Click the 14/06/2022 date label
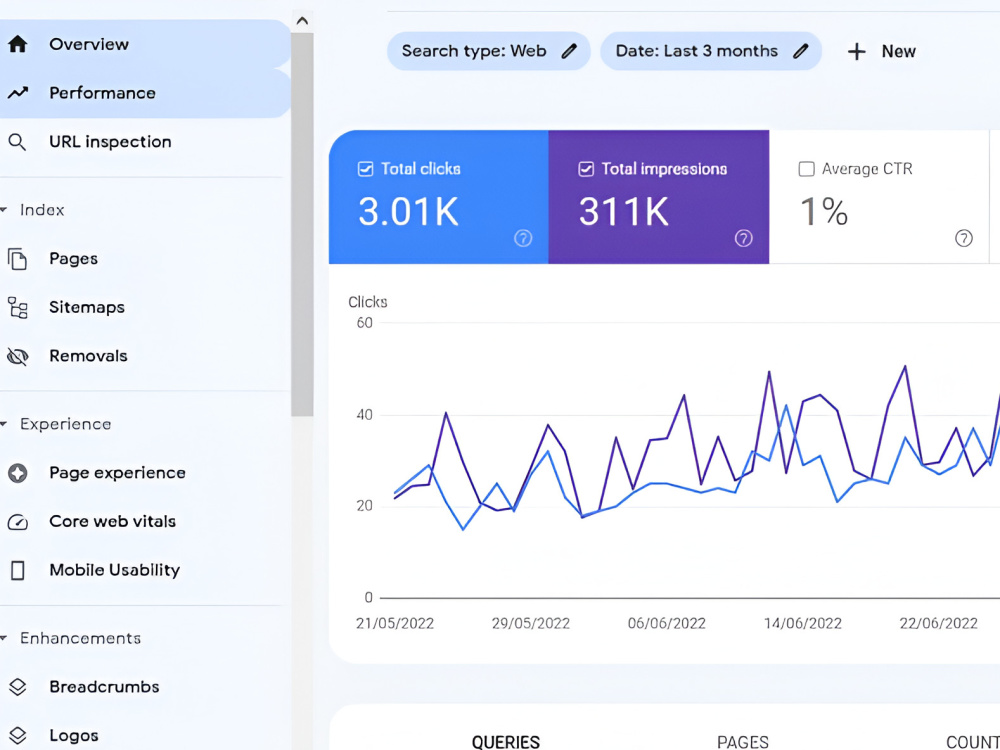Viewport: 1000px width, 750px height. [x=803, y=624]
